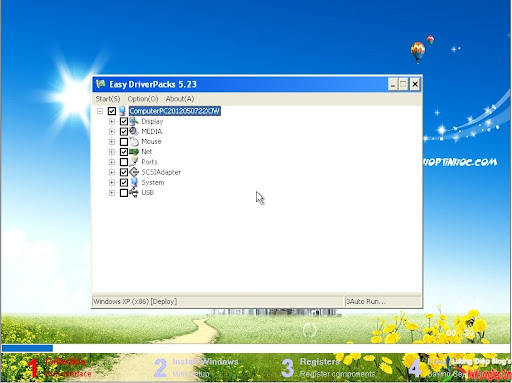Select the USB label in tree
Image resolution: width=512 pixels, height=383 pixels.
148,193
